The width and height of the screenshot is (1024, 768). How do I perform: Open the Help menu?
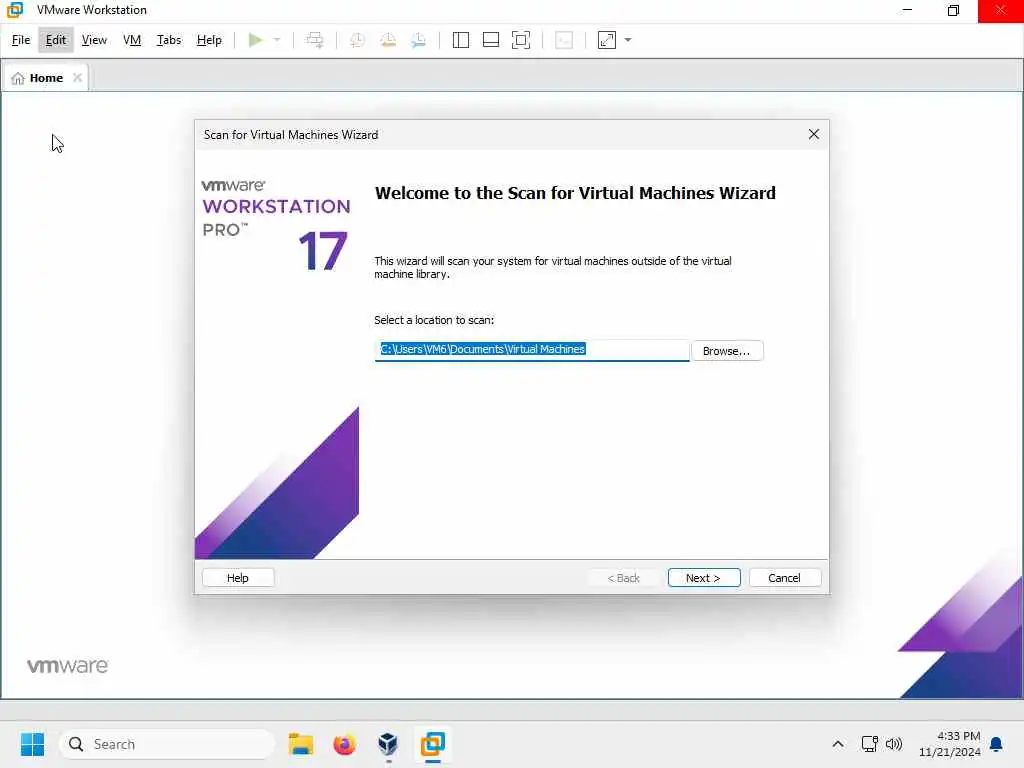(x=209, y=40)
